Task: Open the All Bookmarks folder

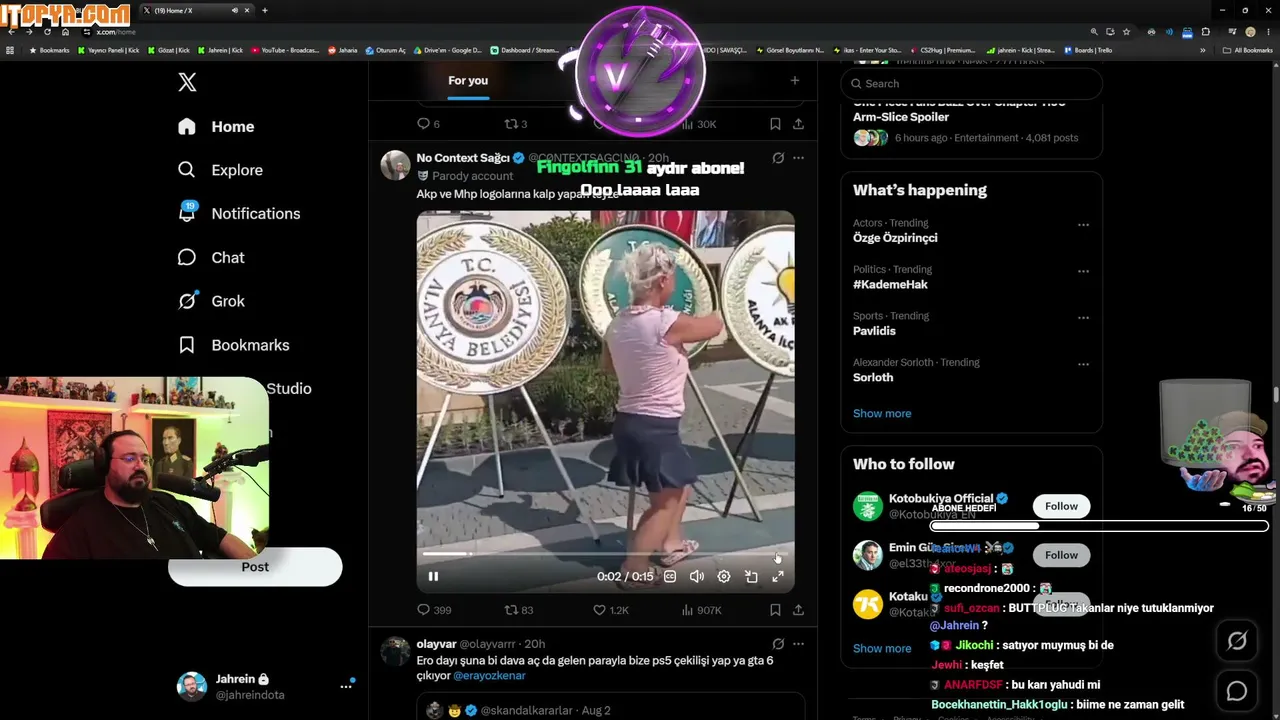Action: pos(1248,50)
